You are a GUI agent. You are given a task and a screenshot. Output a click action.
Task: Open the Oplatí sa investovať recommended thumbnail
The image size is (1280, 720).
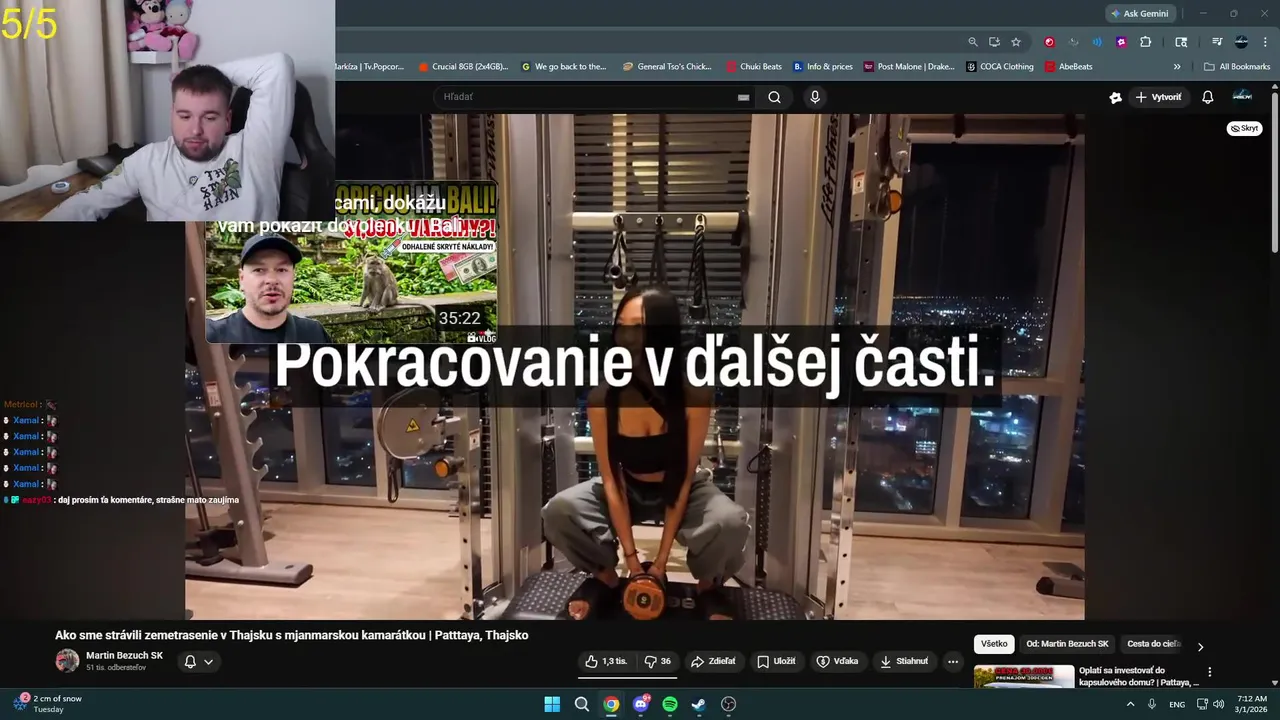1024,677
